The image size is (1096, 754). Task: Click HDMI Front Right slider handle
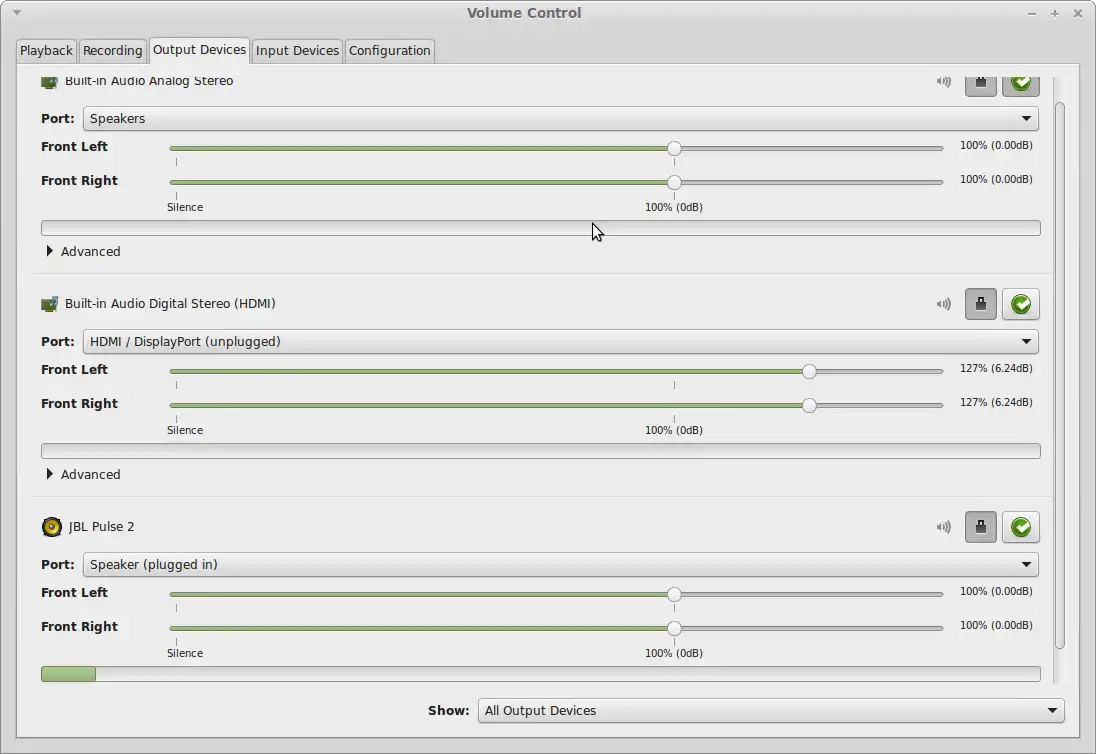click(809, 405)
